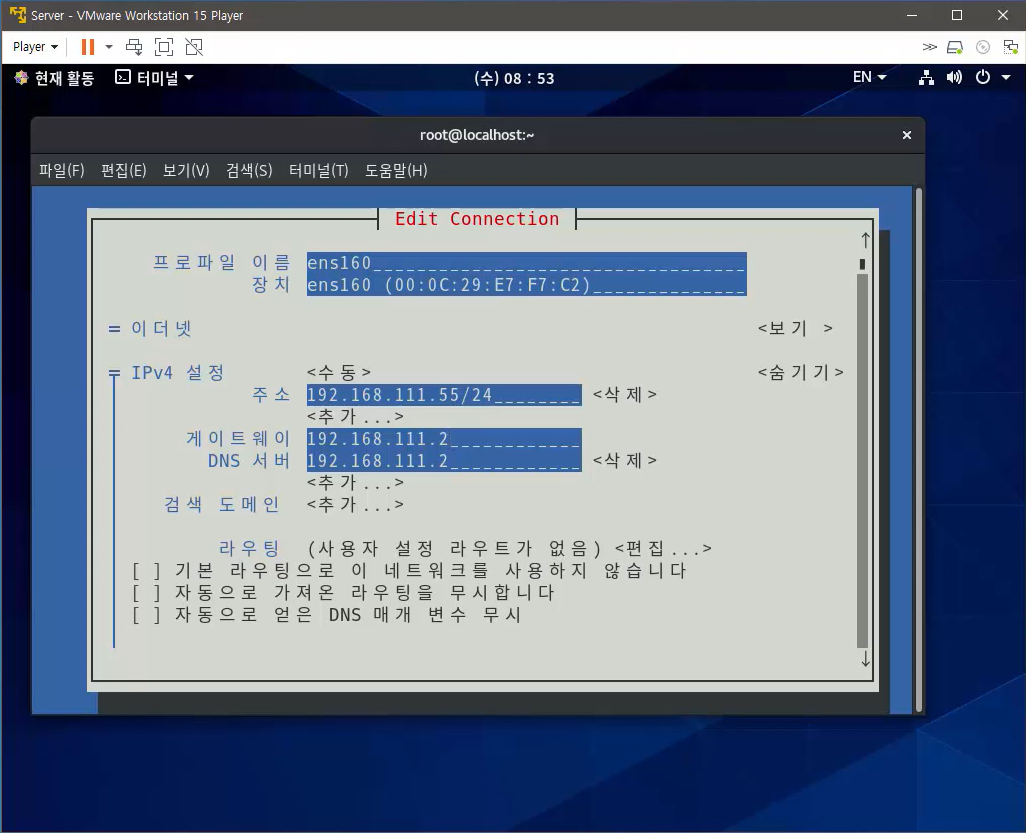Screen dimensions: 1026x833
Task: Open the 검색(S) menu
Action: pos(249,171)
